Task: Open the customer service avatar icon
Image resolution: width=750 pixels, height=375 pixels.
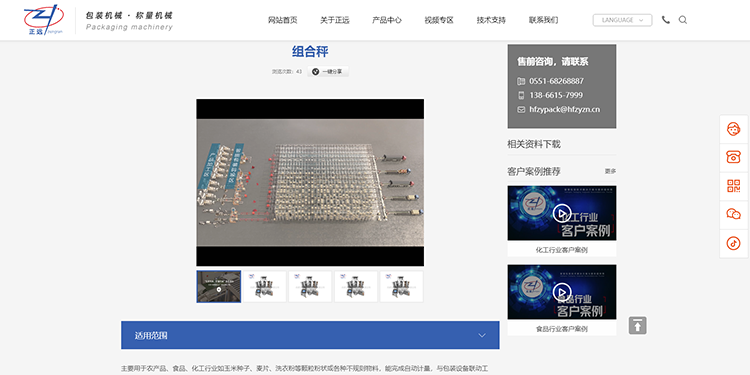Action: (733, 129)
